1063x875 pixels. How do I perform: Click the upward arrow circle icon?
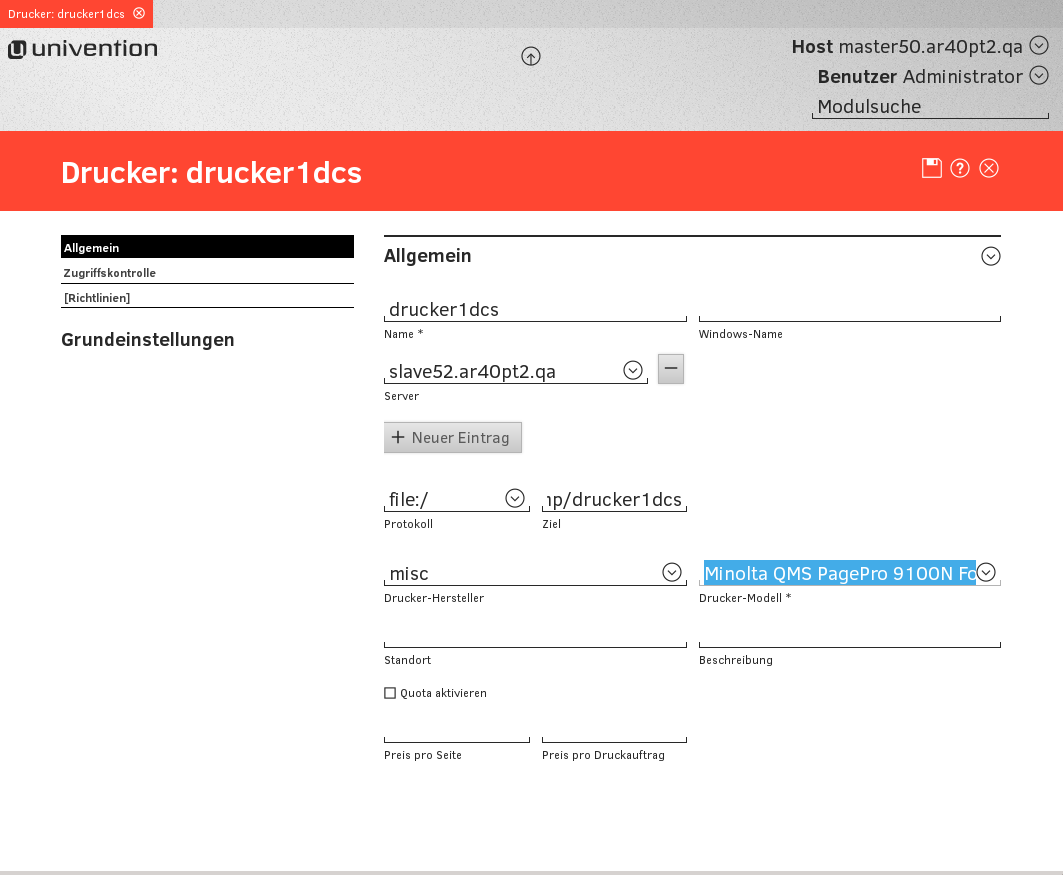point(531,57)
